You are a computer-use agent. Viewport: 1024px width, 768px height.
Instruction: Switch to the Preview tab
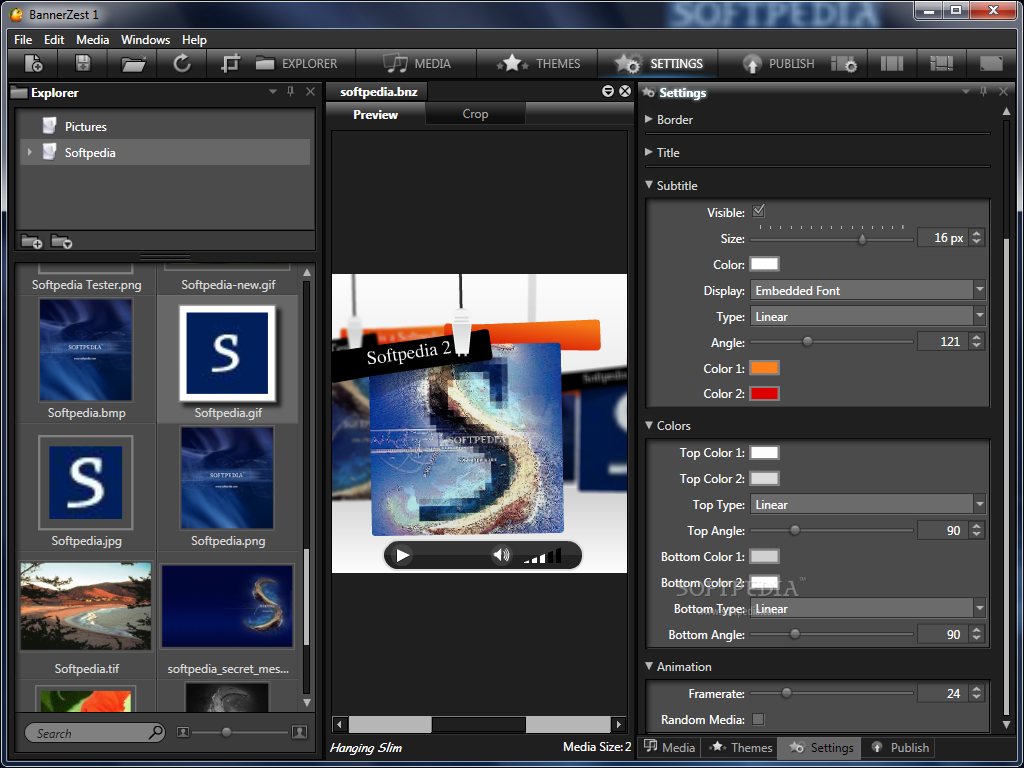[376, 114]
